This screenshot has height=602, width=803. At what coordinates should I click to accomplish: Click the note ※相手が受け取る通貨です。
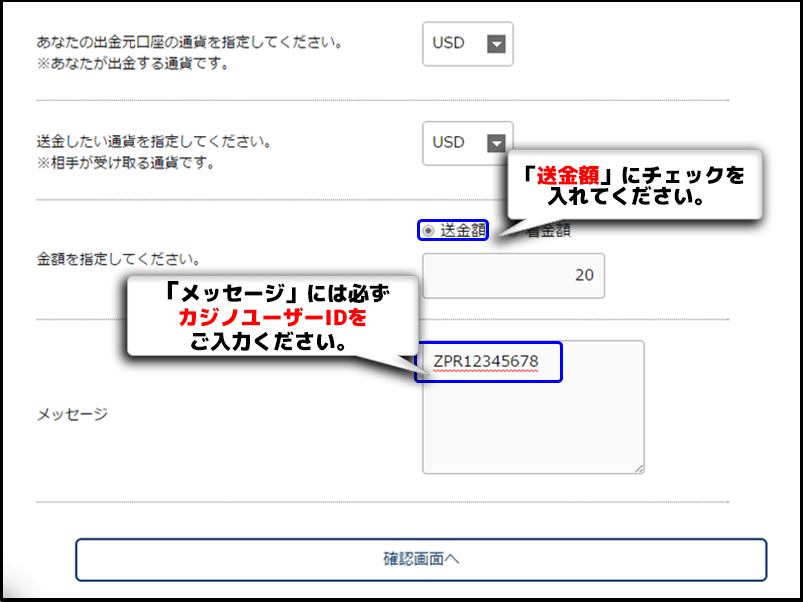[x=126, y=163]
